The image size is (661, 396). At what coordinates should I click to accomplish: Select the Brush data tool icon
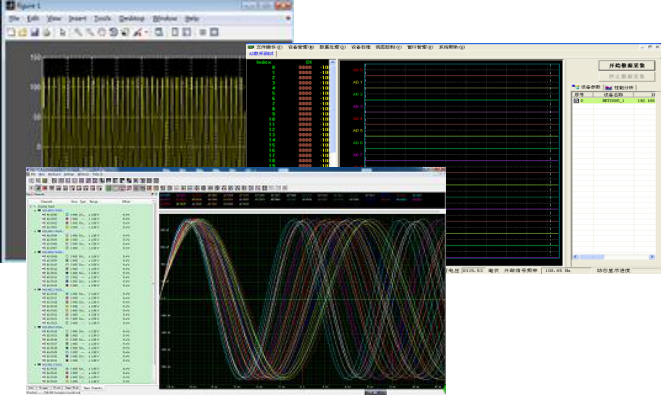(138, 32)
